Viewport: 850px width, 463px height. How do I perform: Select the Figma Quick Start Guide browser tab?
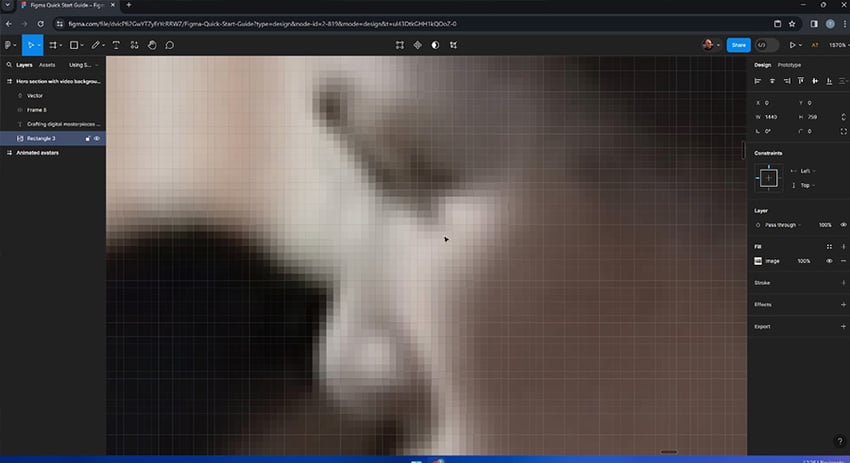pyautogui.click(x=67, y=5)
